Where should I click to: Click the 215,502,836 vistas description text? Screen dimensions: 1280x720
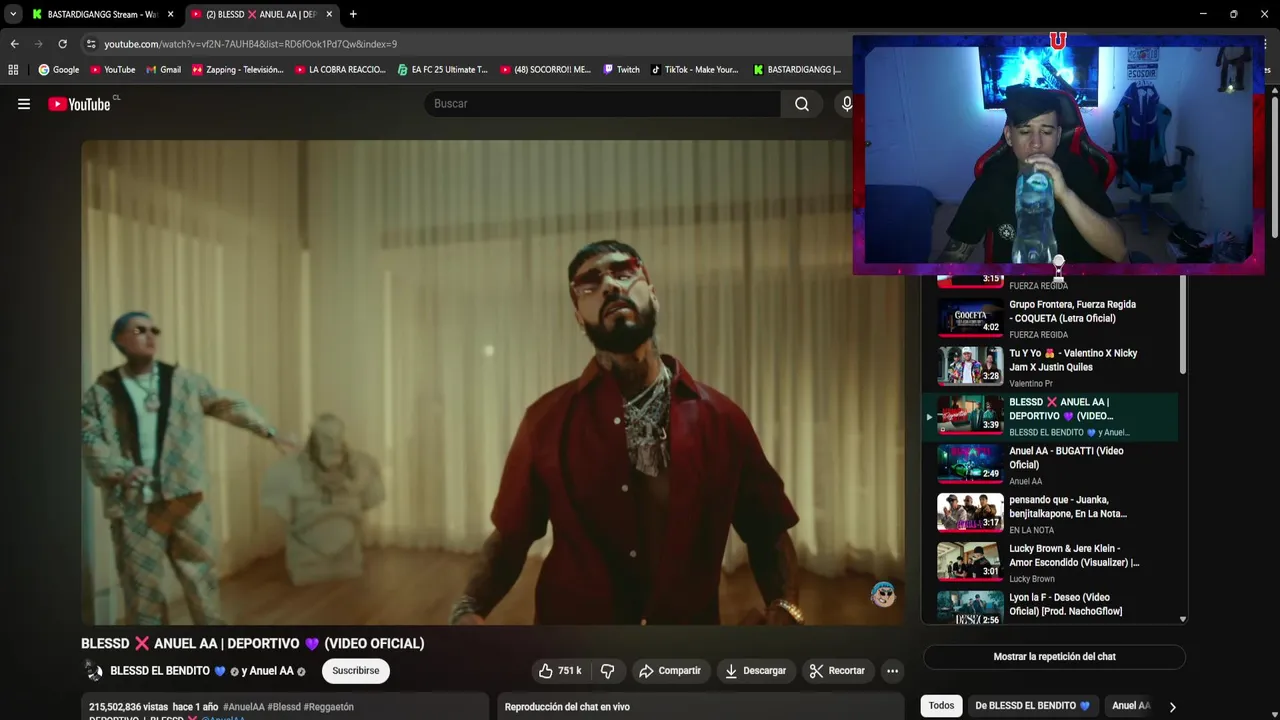click(x=129, y=707)
